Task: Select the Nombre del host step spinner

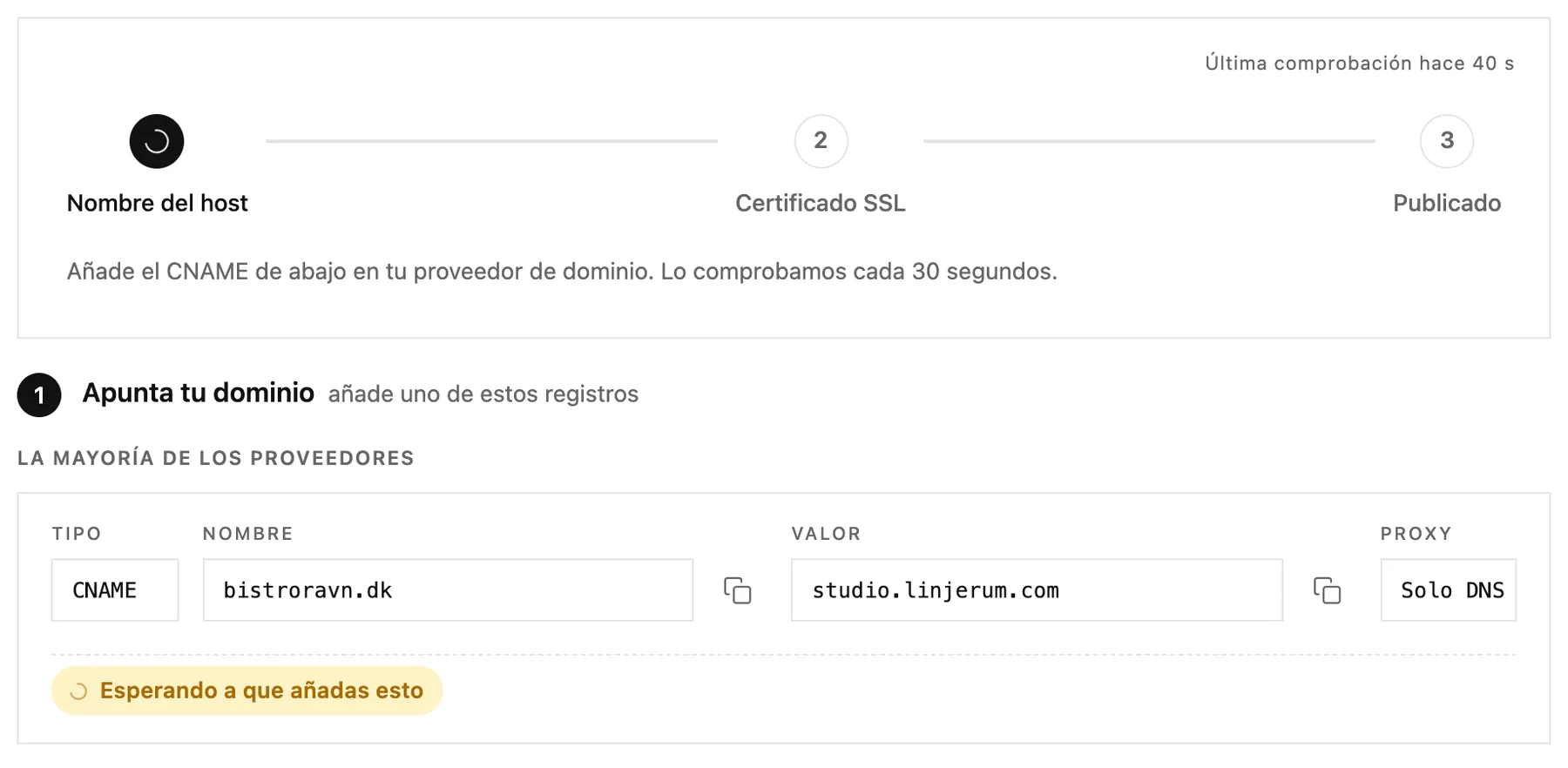Action: (157, 141)
